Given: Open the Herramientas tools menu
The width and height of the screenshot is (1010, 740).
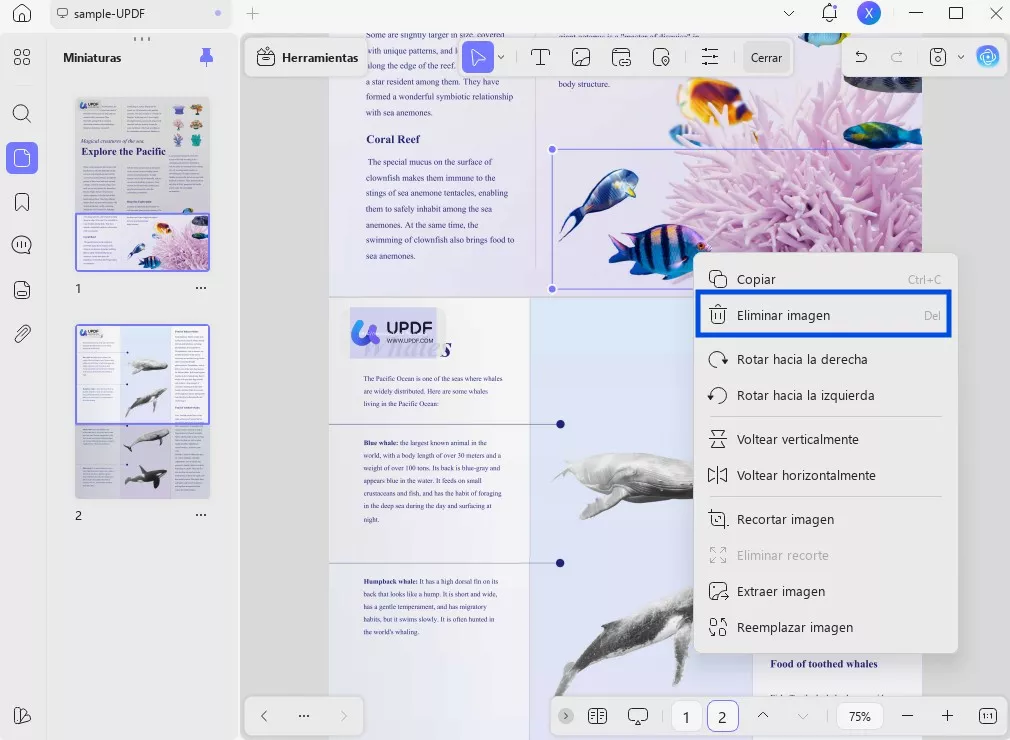Looking at the screenshot, I should (x=307, y=57).
